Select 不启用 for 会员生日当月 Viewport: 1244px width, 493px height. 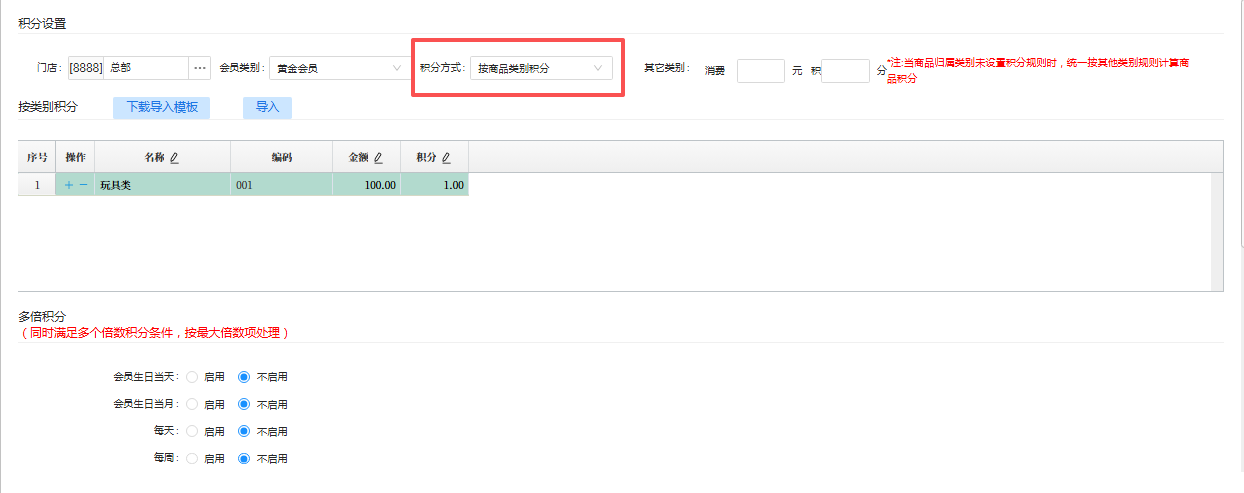pyautogui.click(x=243, y=404)
